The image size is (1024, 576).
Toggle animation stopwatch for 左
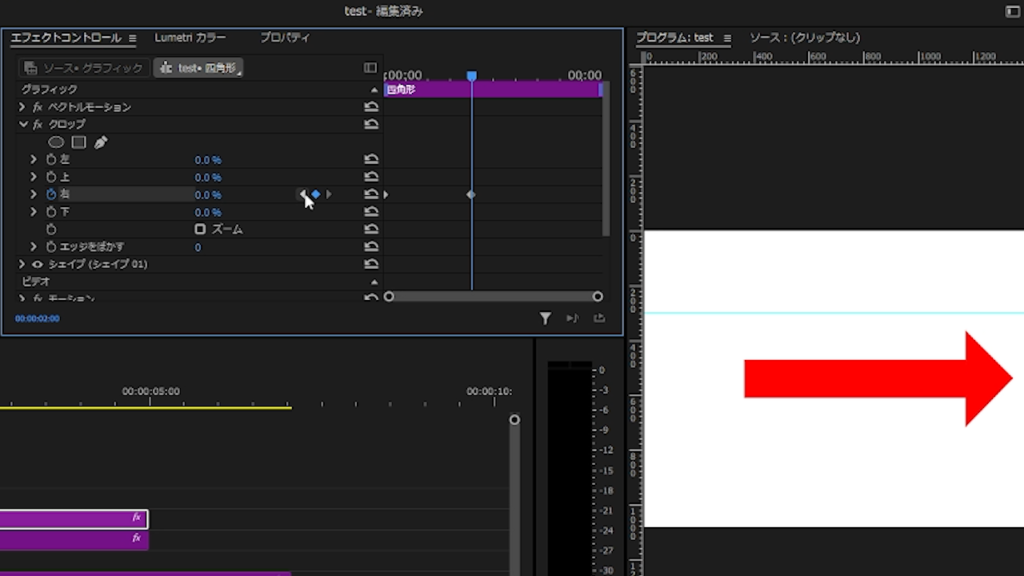(51, 159)
